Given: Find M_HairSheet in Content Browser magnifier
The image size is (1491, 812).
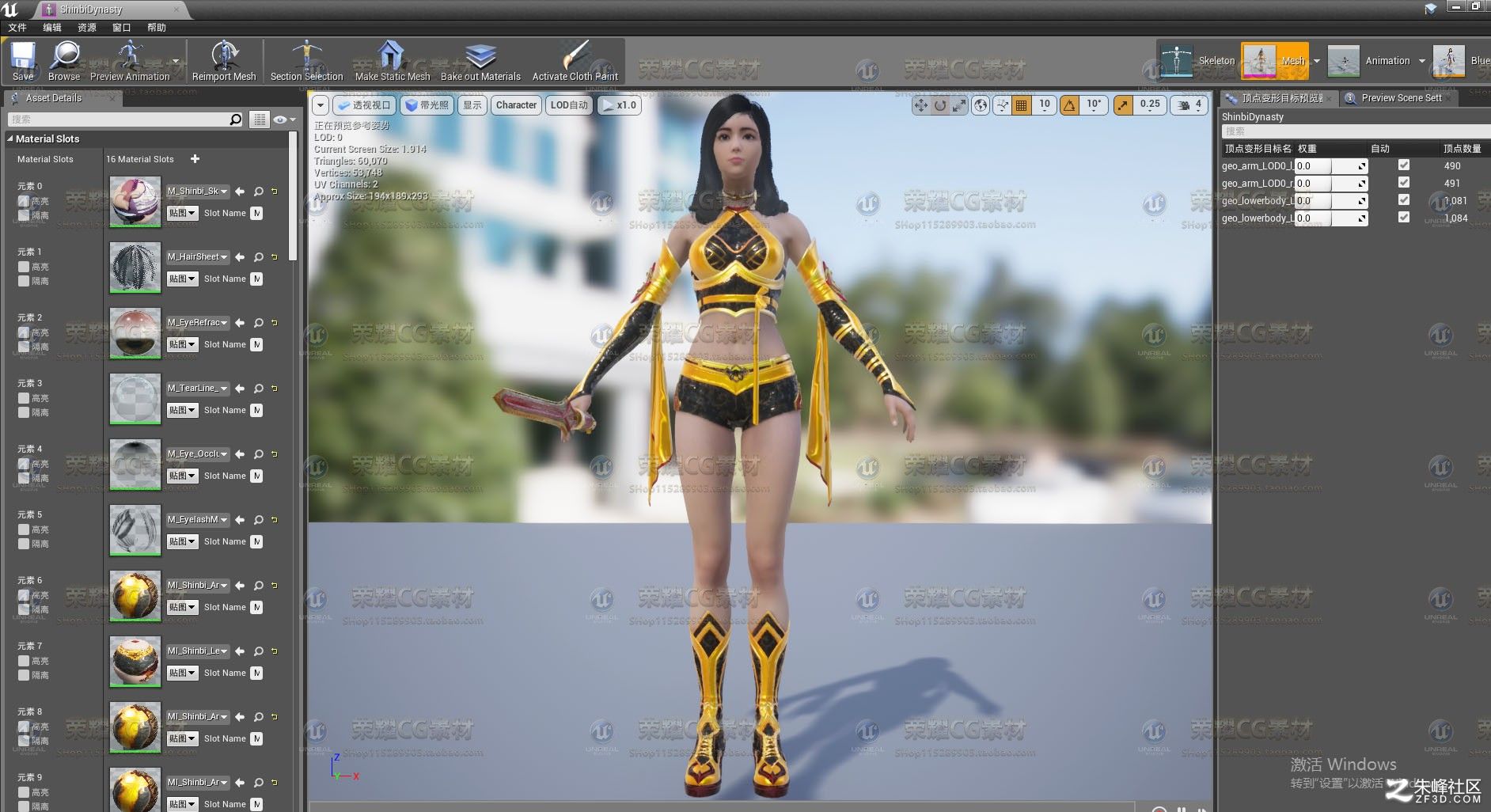Looking at the screenshot, I should [259, 257].
